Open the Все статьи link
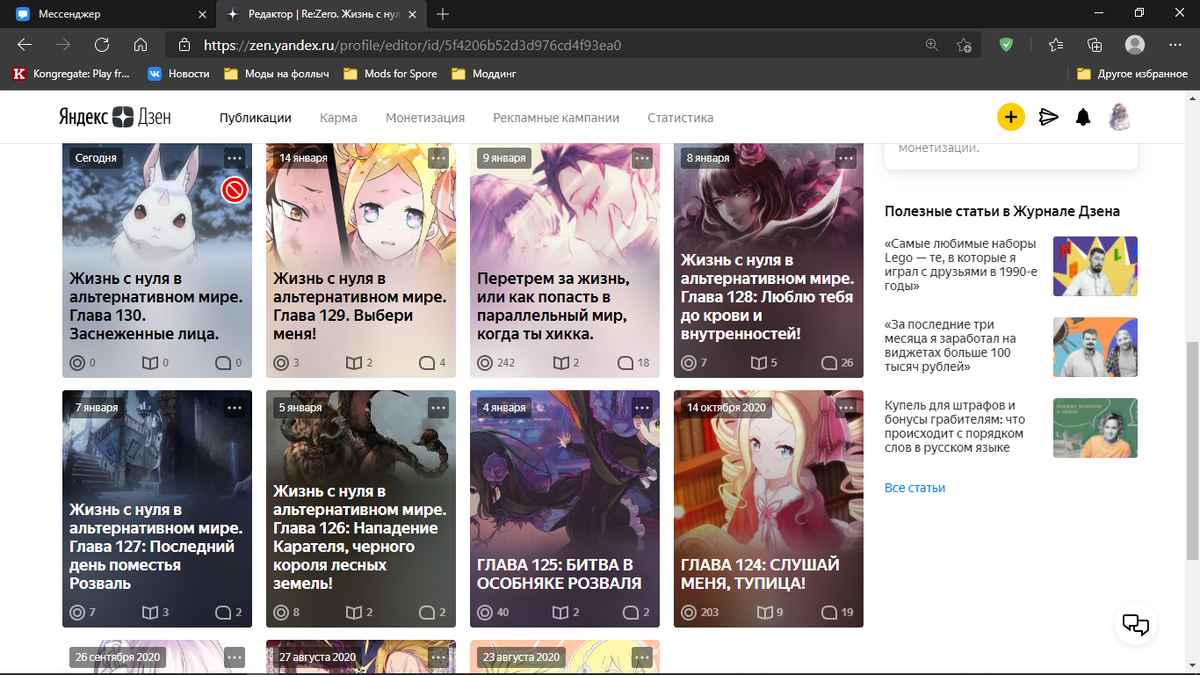 (915, 488)
